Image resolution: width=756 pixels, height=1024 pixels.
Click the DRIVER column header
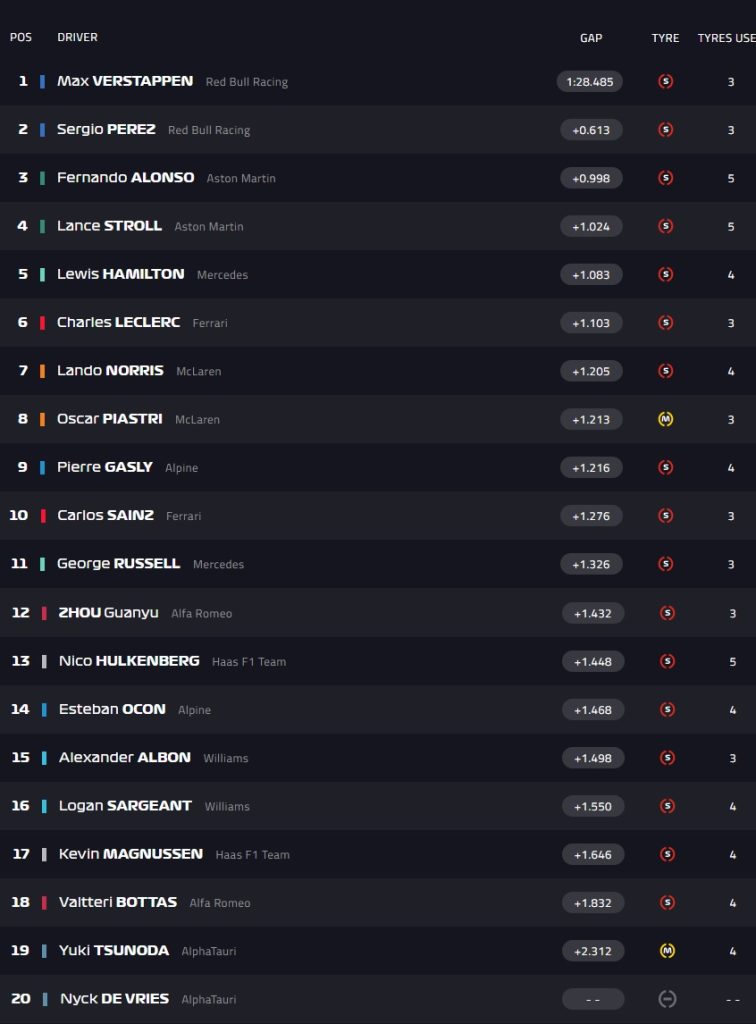[x=77, y=37]
